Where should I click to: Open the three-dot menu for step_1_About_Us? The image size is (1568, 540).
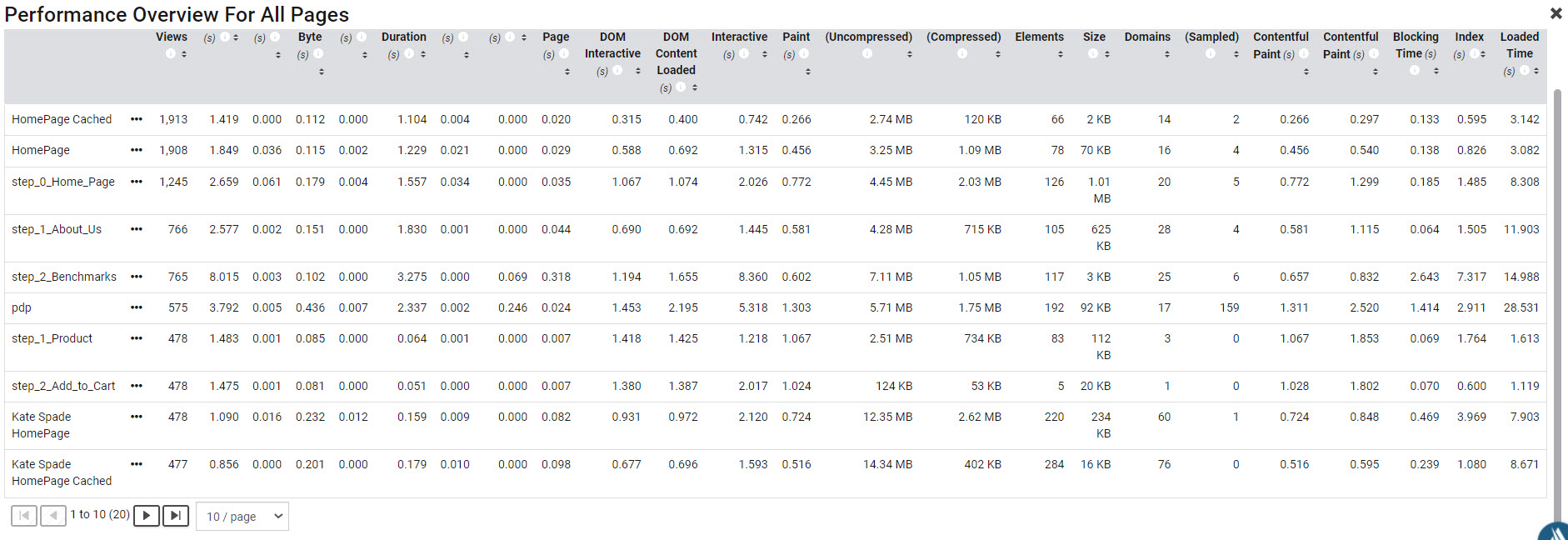click(x=137, y=229)
